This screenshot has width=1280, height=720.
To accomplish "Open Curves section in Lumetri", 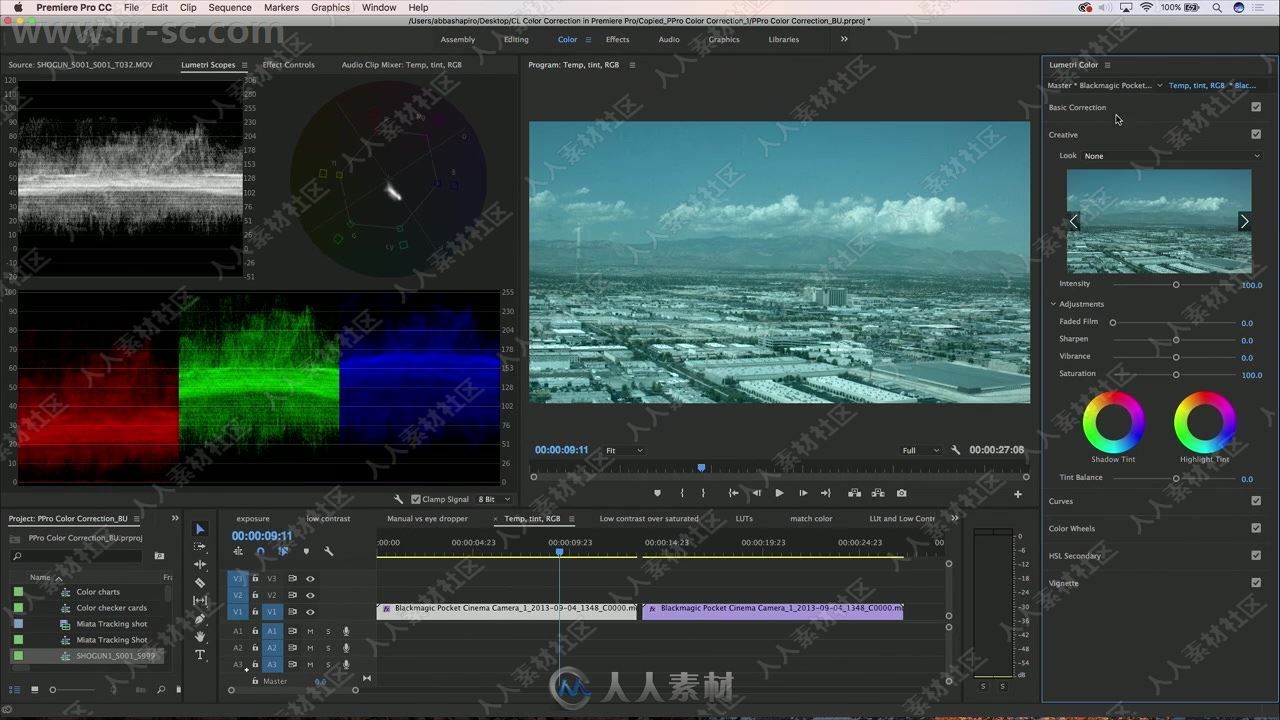I will (x=1061, y=501).
